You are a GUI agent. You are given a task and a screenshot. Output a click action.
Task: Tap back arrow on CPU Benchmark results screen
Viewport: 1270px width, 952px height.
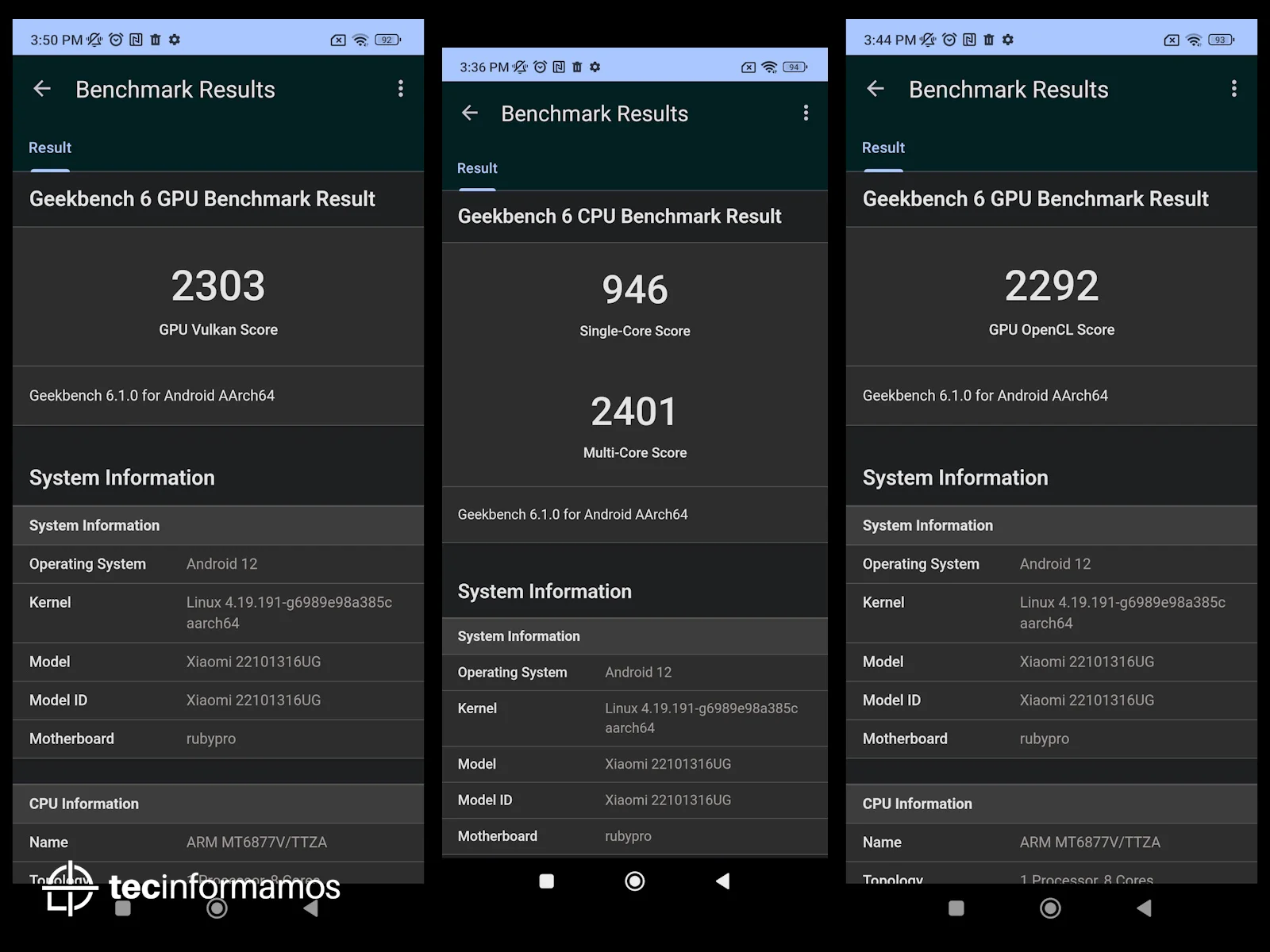pyautogui.click(x=470, y=113)
